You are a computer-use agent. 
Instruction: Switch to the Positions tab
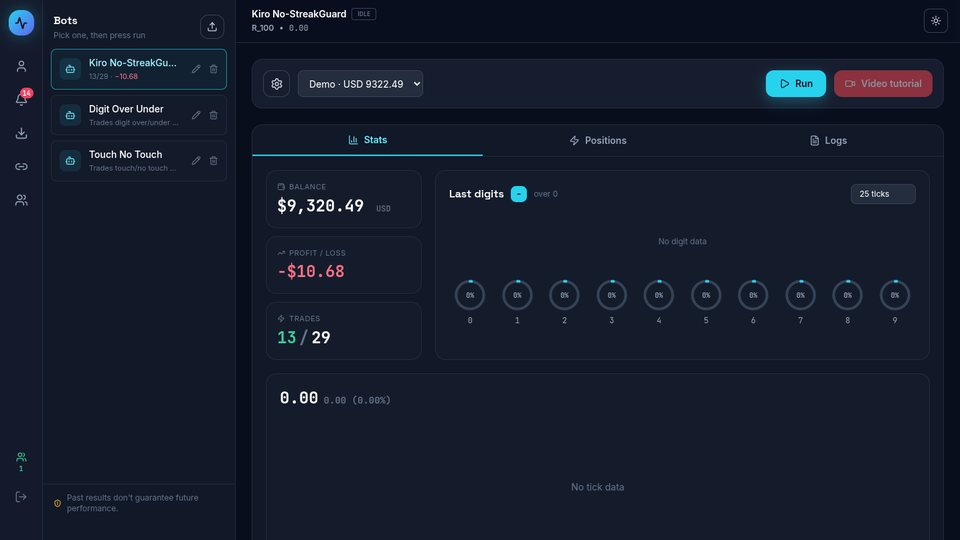[598, 141]
